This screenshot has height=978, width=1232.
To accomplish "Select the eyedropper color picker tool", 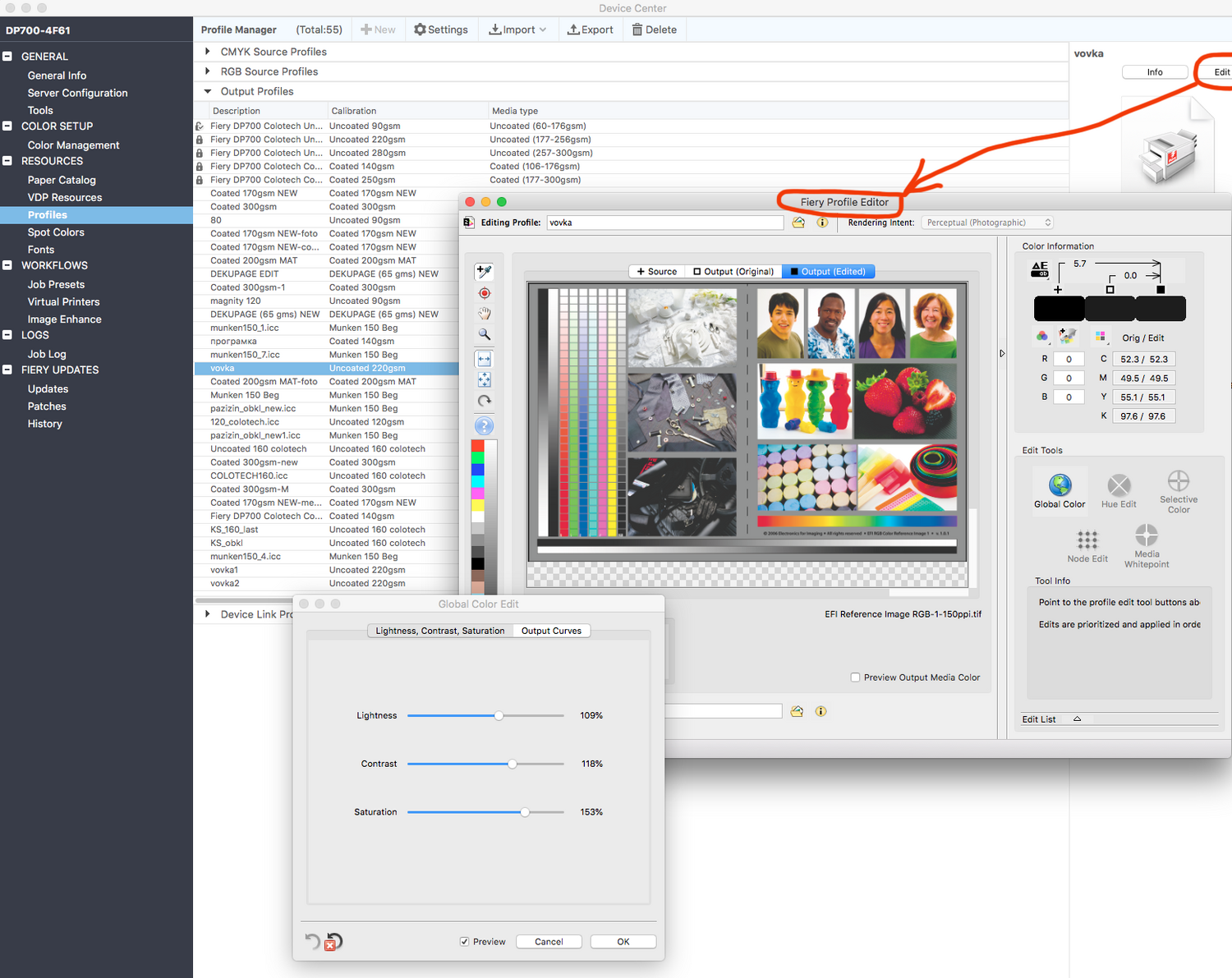I will coord(485,271).
